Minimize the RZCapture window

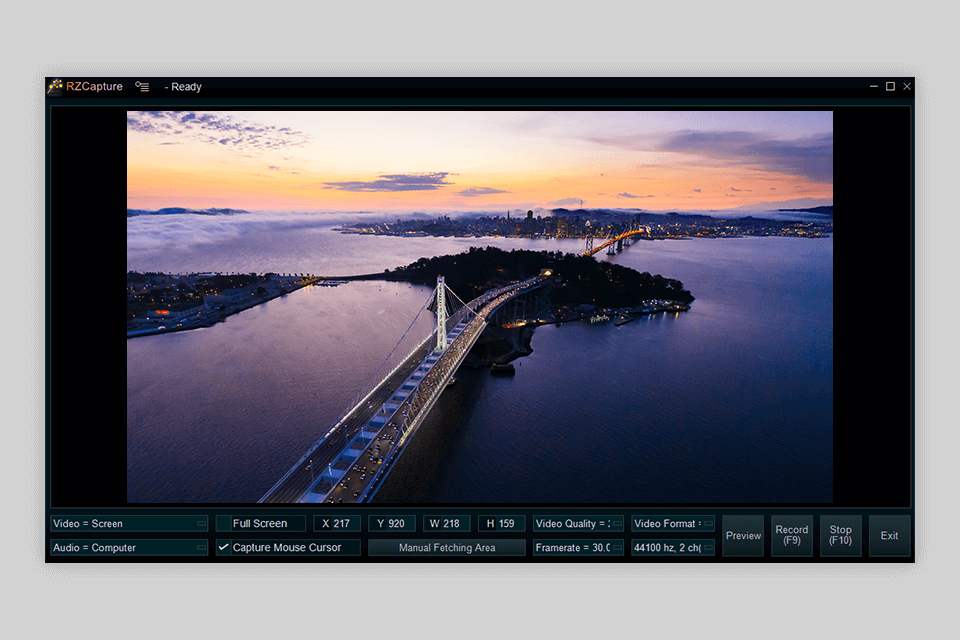coord(874,86)
